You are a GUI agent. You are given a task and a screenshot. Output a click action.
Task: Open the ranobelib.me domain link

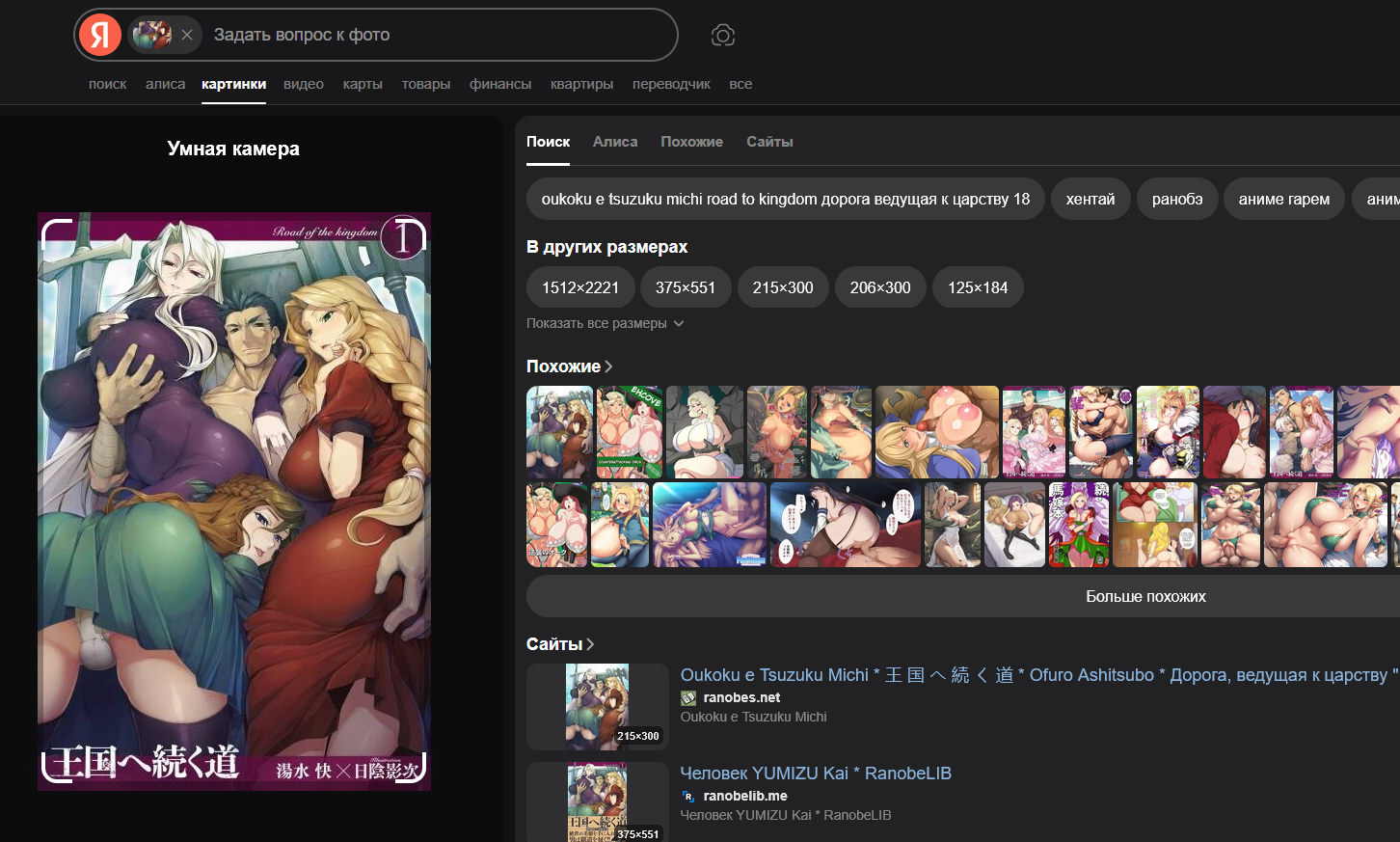pyautogui.click(x=745, y=796)
